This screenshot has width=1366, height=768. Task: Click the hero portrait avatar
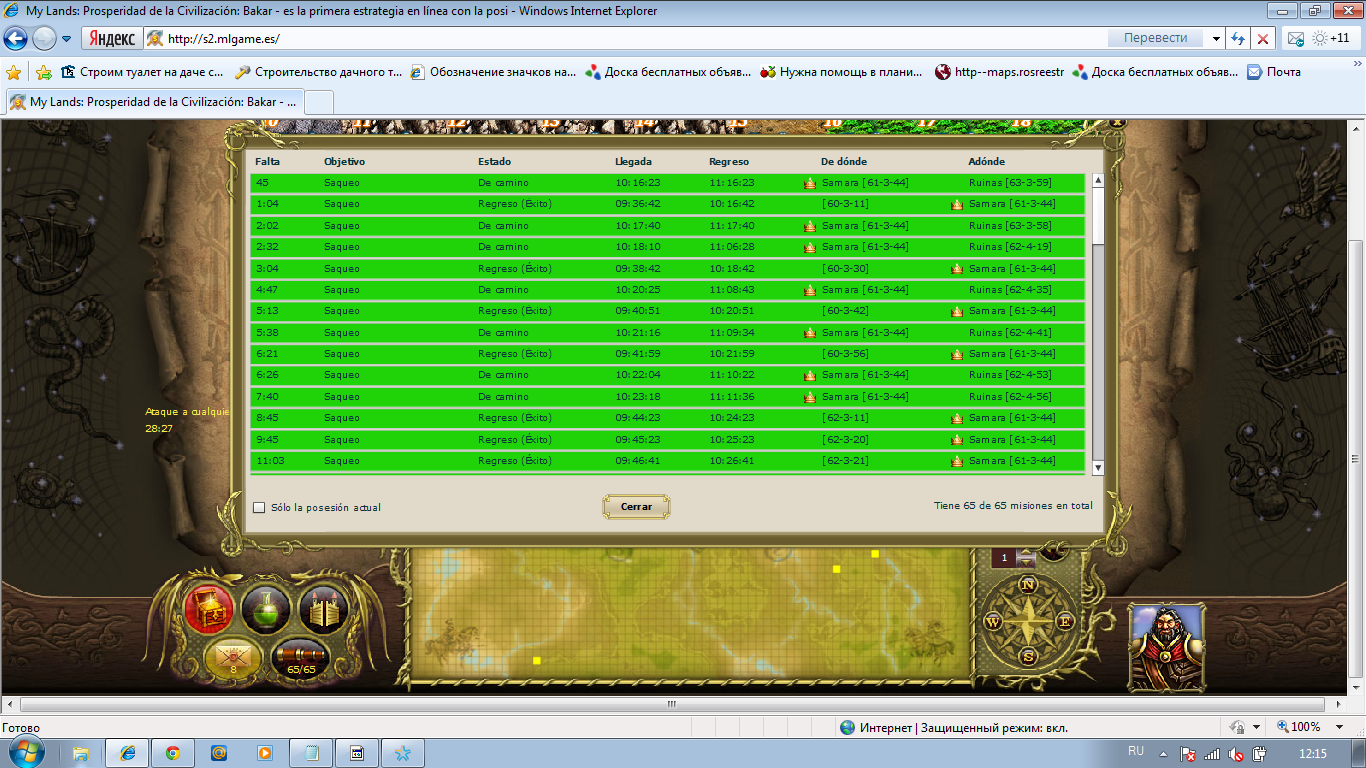click(x=1166, y=646)
